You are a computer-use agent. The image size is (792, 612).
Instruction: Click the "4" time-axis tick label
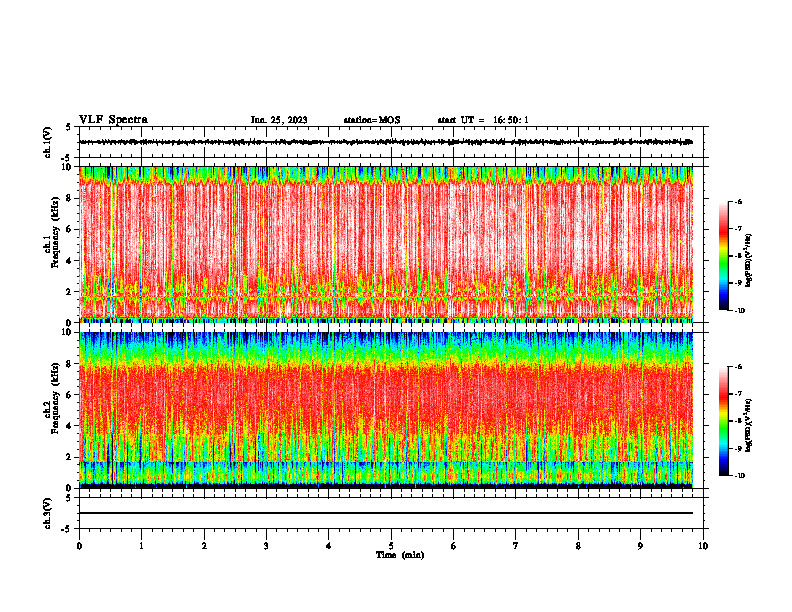point(329,546)
